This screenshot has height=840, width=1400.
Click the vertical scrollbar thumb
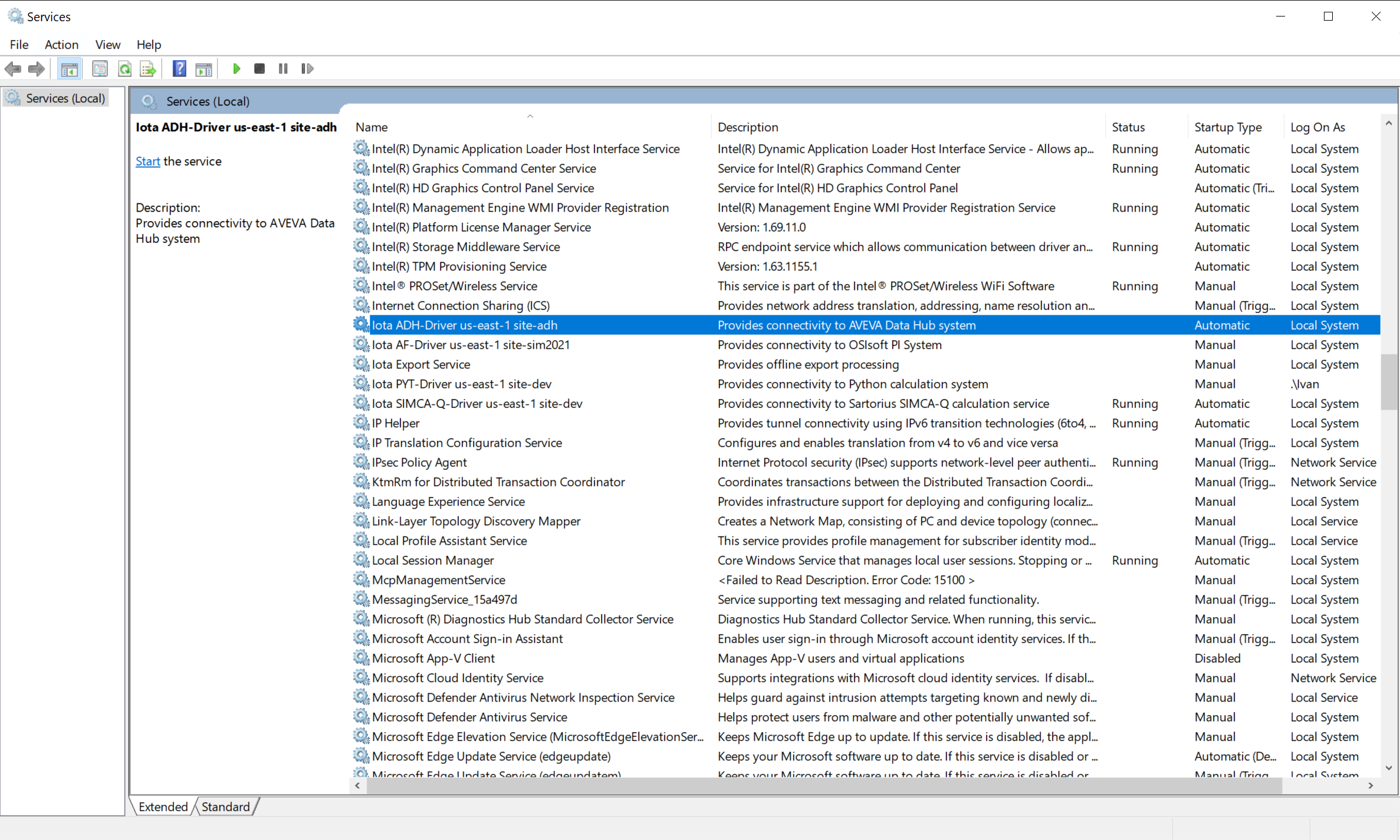(x=1389, y=381)
